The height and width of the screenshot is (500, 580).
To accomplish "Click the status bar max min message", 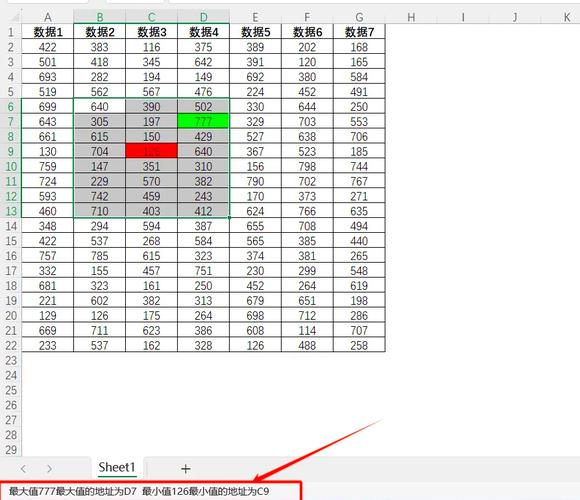I will pyautogui.click(x=139, y=491).
